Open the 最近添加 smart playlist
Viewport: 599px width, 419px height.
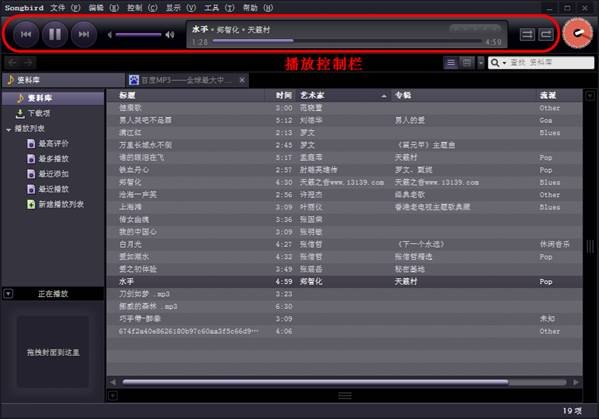pyautogui.click(x=53, y=174)
